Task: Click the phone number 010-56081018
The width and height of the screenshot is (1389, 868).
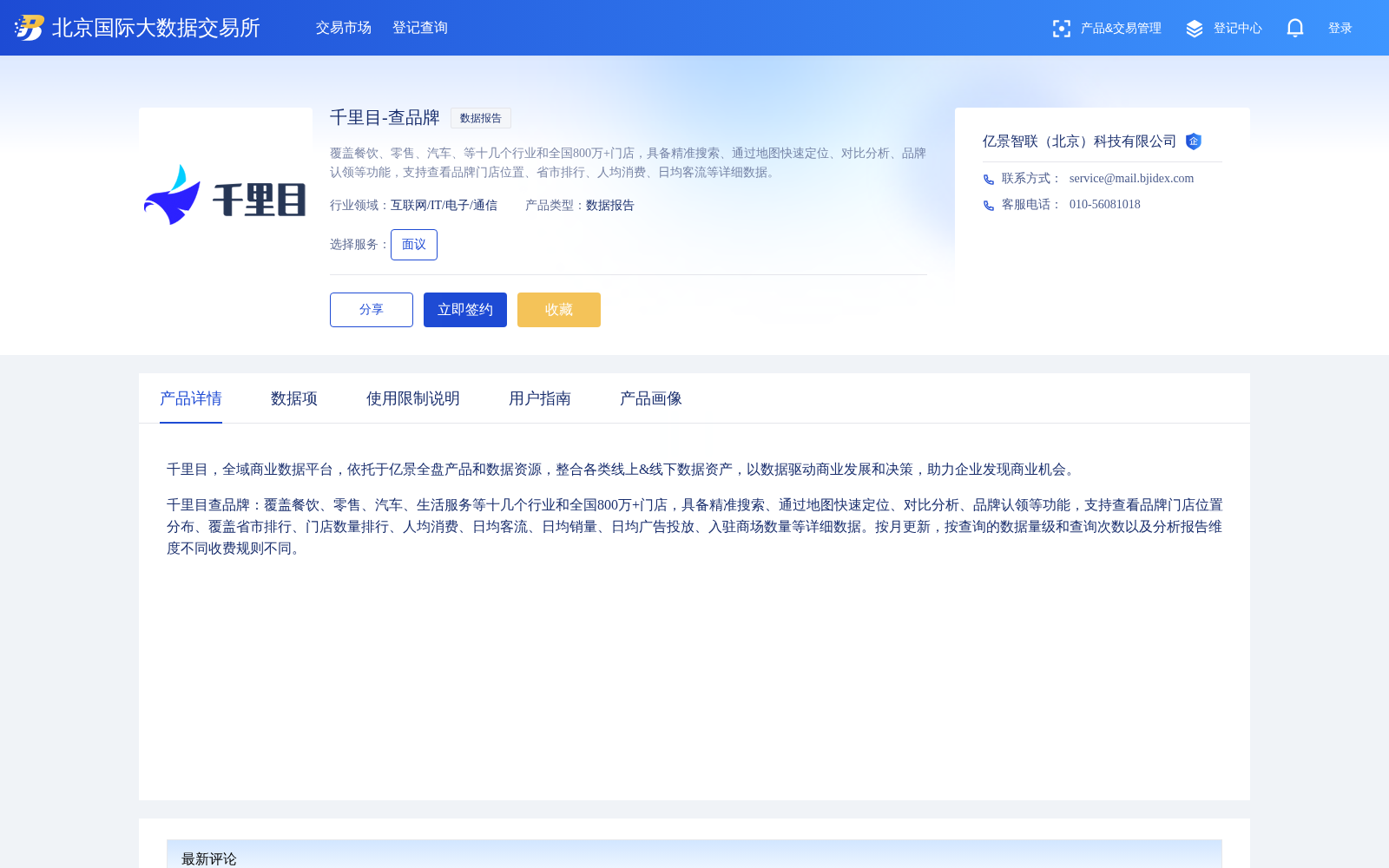Action: [1105, 205]
